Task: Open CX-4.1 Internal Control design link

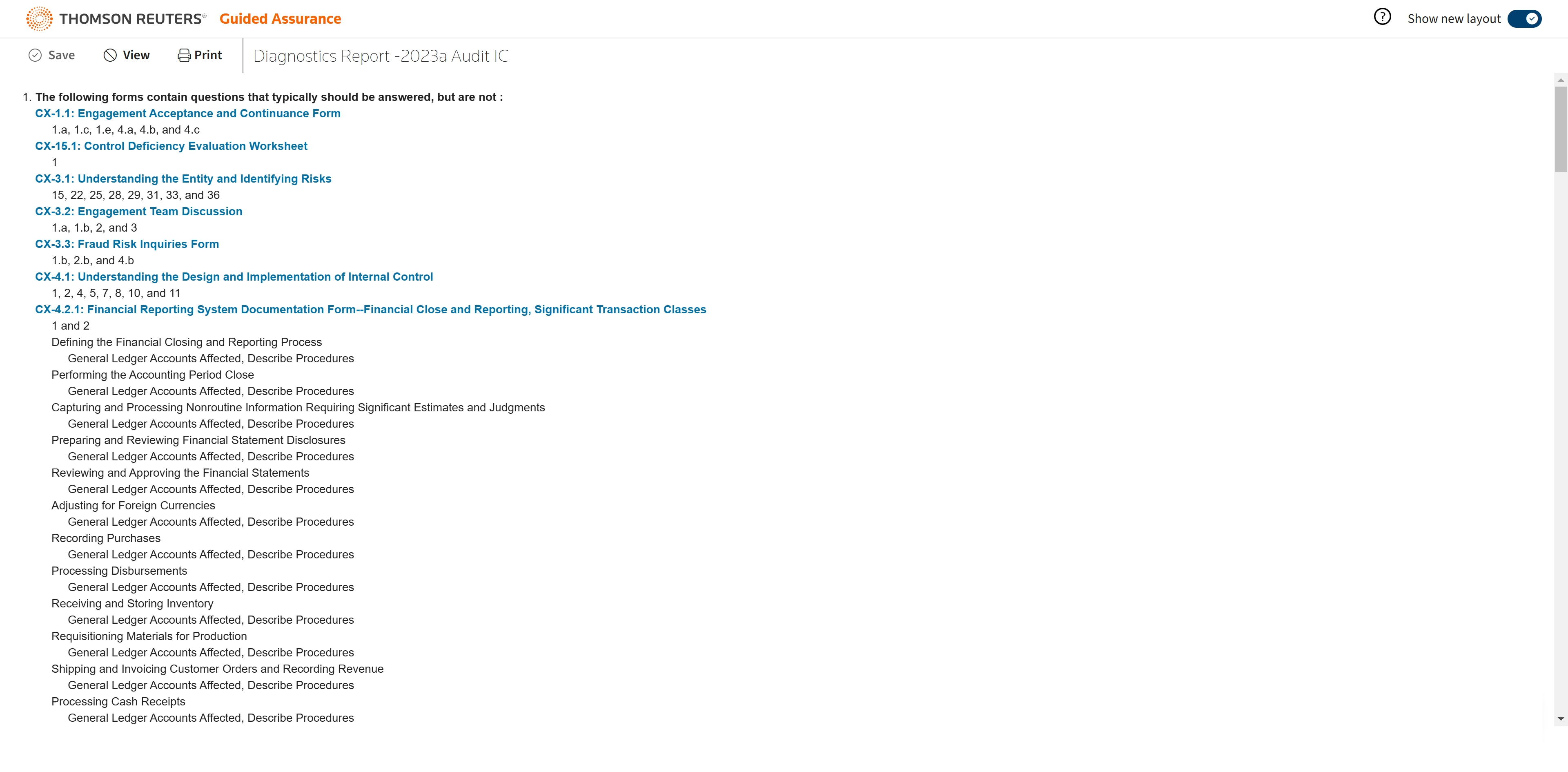Action: tap(234, 277)
